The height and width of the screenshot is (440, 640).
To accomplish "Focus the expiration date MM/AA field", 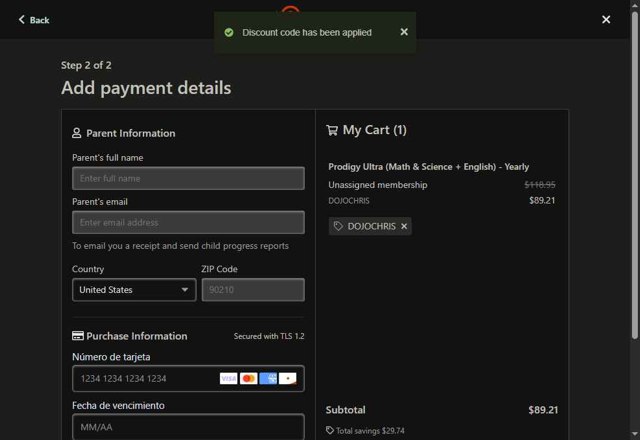I will [x=188, y=427].
